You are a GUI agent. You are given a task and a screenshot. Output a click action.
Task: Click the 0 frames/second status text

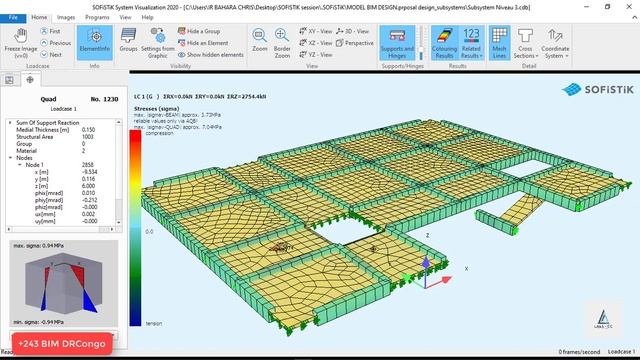click(579, 351)
